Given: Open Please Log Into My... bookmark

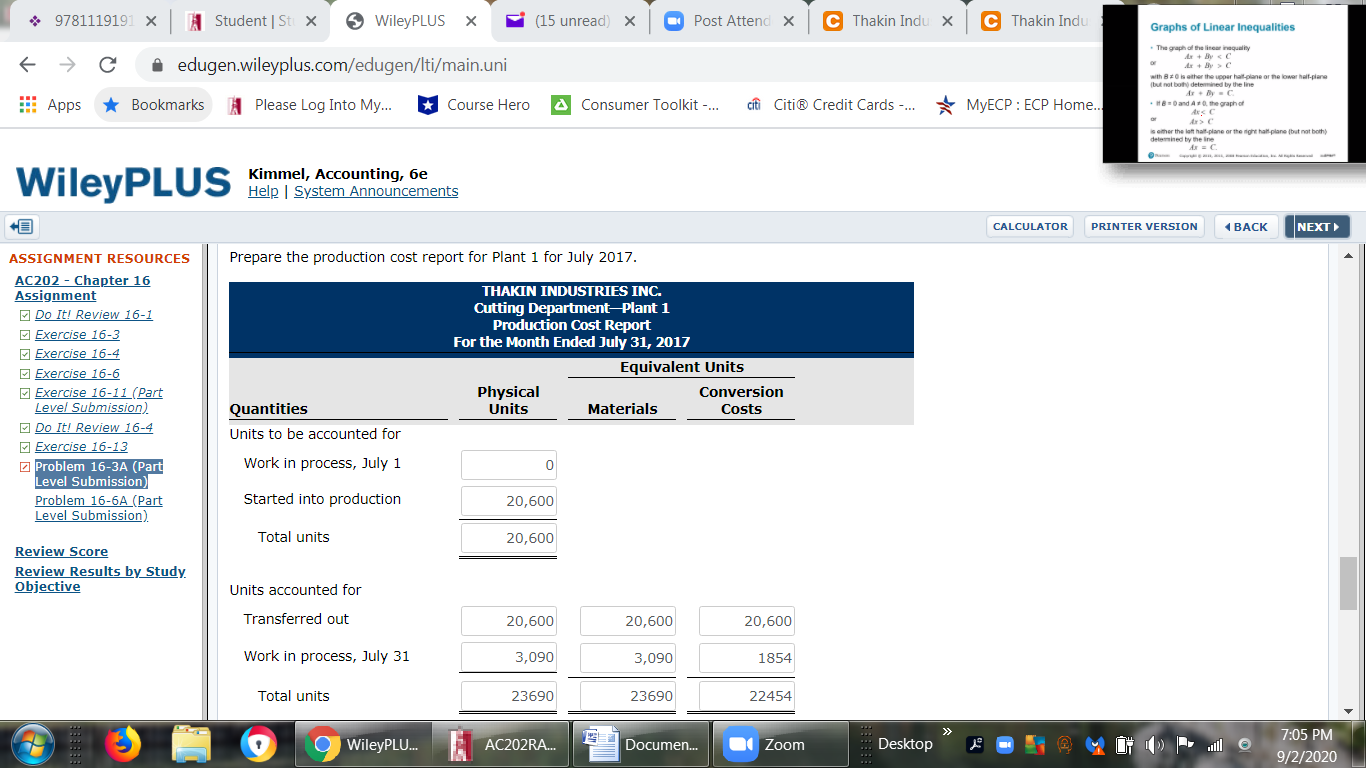Looking at the screenshot, I should (x=310, y=105).
